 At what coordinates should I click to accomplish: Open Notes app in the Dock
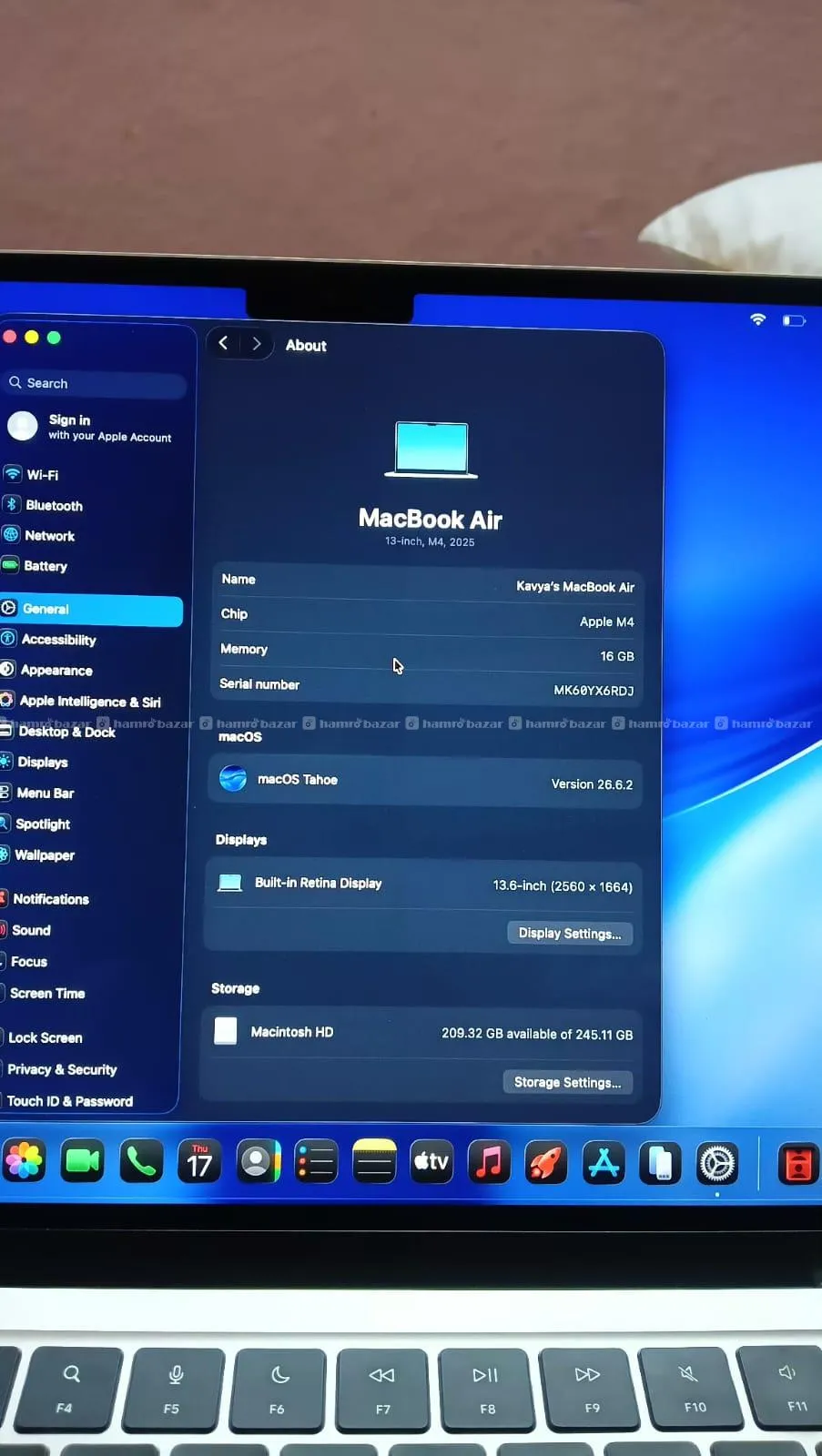tap(374, 1162)
